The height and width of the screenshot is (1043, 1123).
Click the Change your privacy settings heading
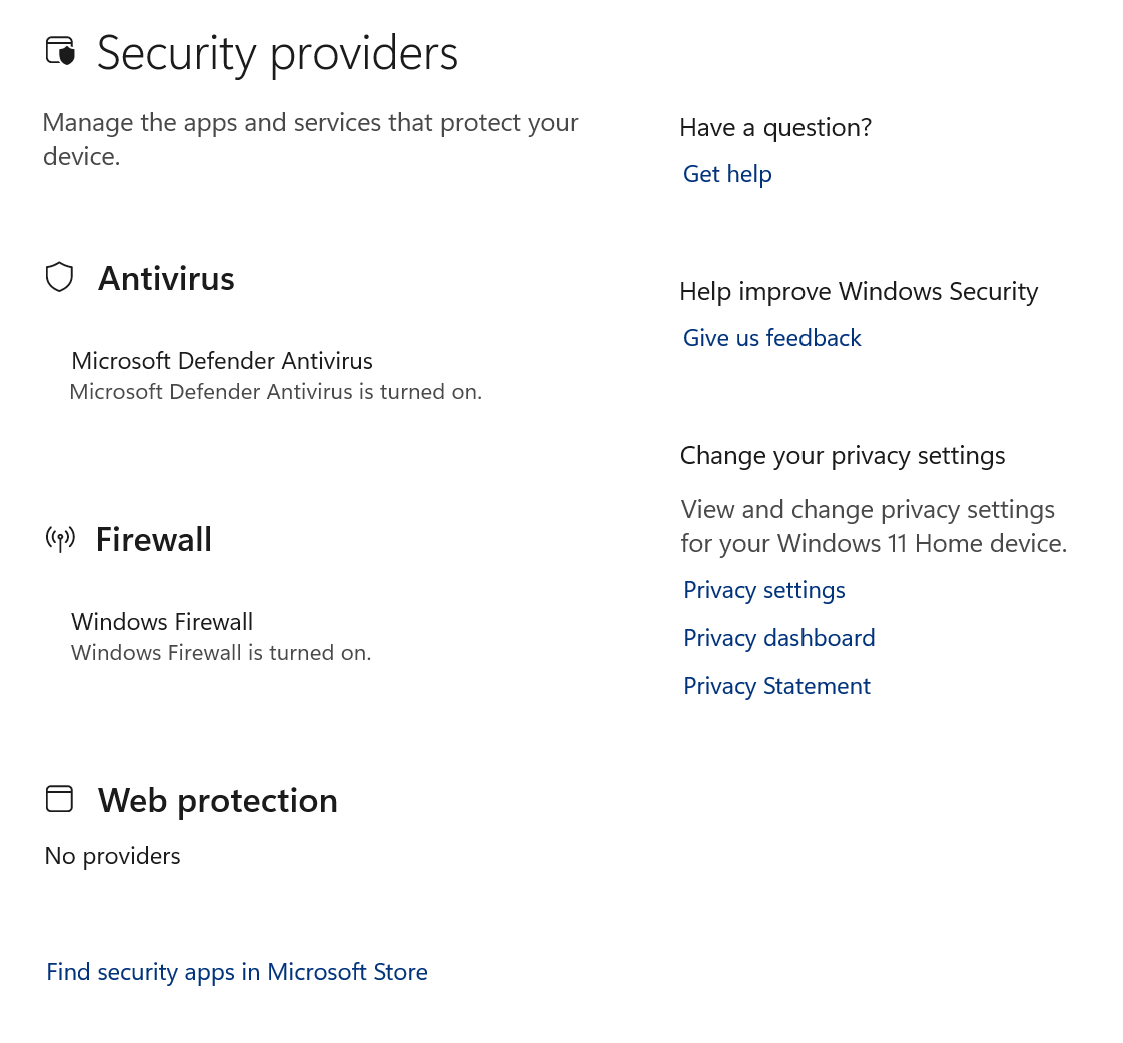[x=842, y=456]
